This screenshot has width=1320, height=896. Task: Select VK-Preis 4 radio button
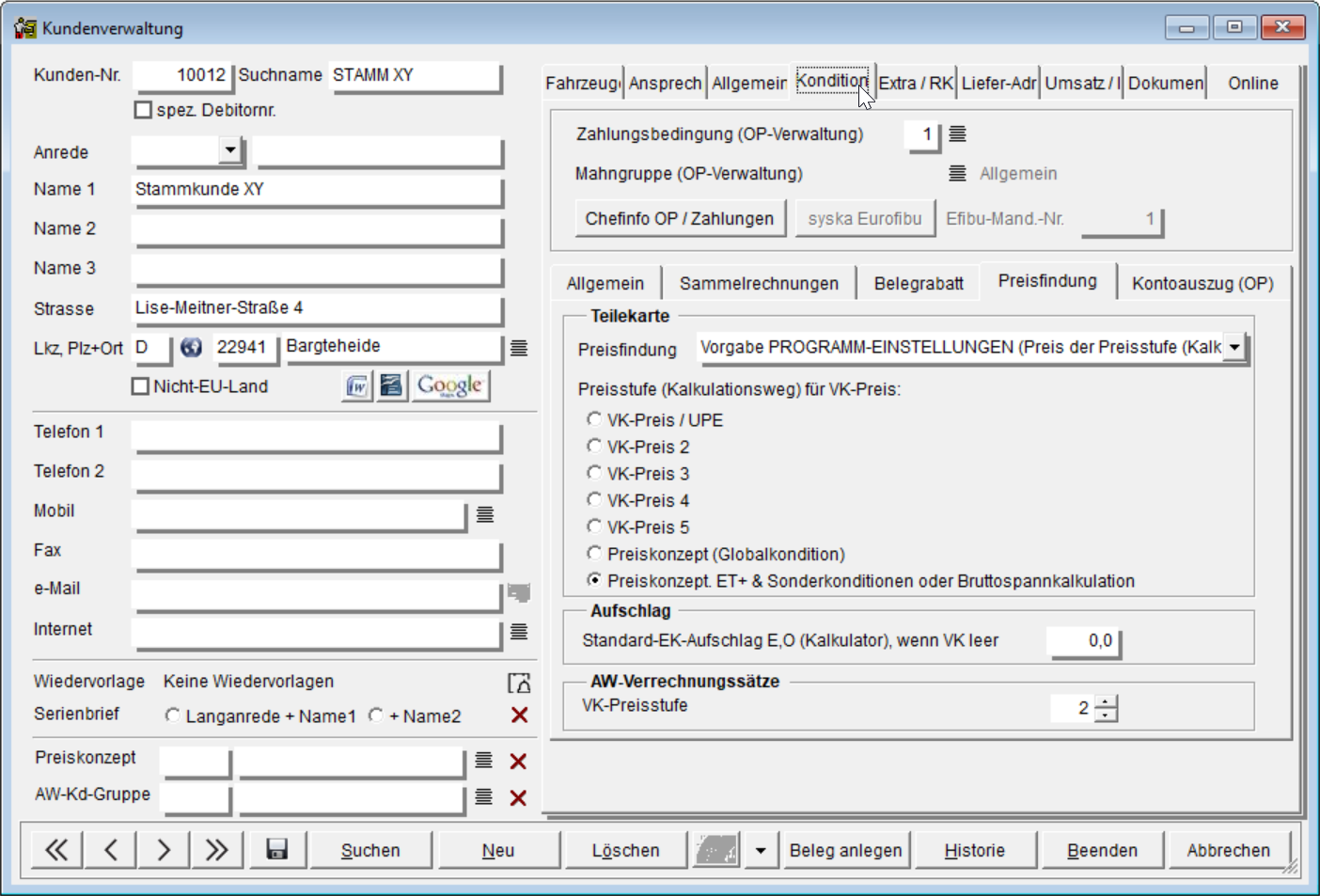click(x=594, y=499)
